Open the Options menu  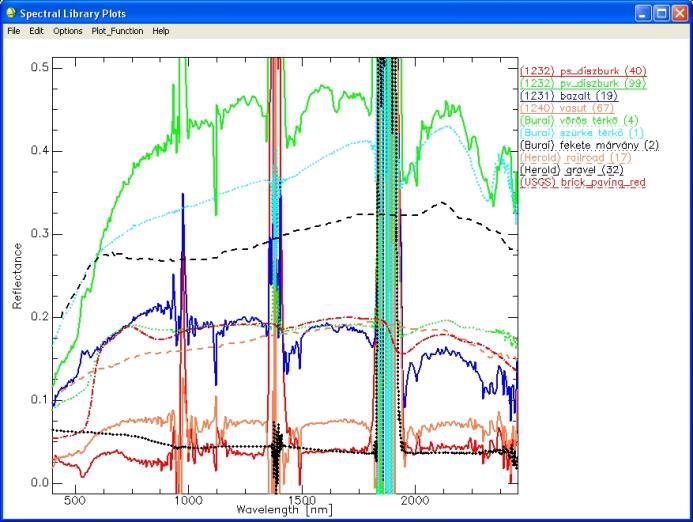click(68, 31)
